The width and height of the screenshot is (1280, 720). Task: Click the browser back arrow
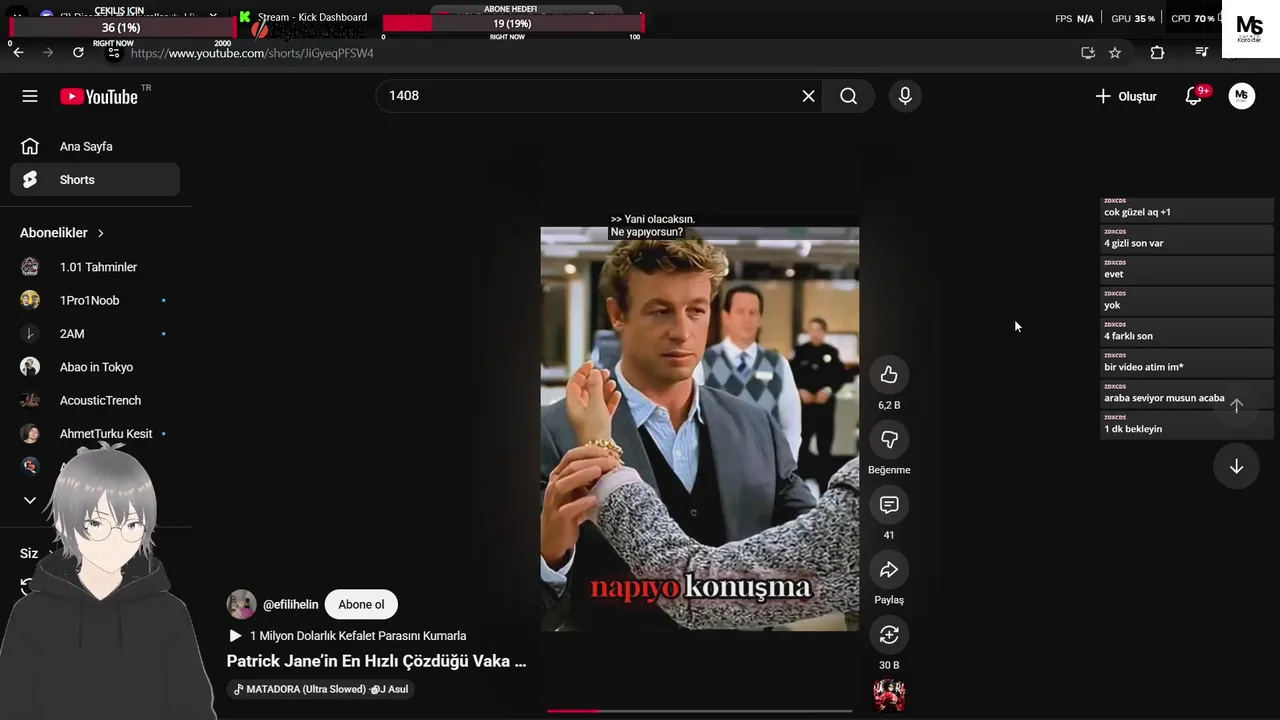(x=18, y=53)
